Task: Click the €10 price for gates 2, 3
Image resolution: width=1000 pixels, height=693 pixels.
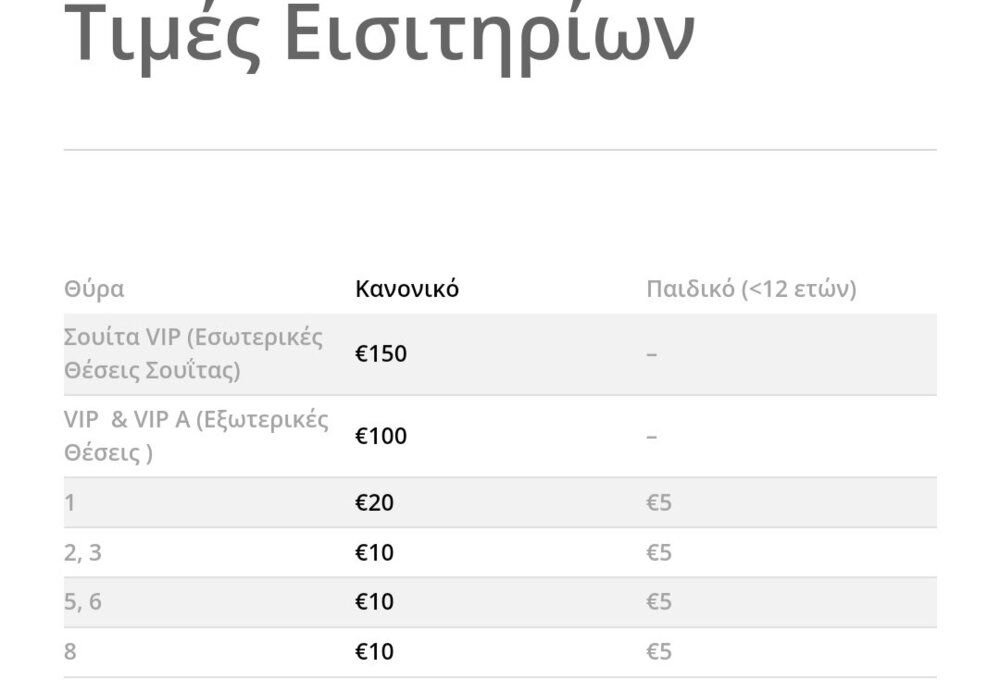Action: [374, 553]
